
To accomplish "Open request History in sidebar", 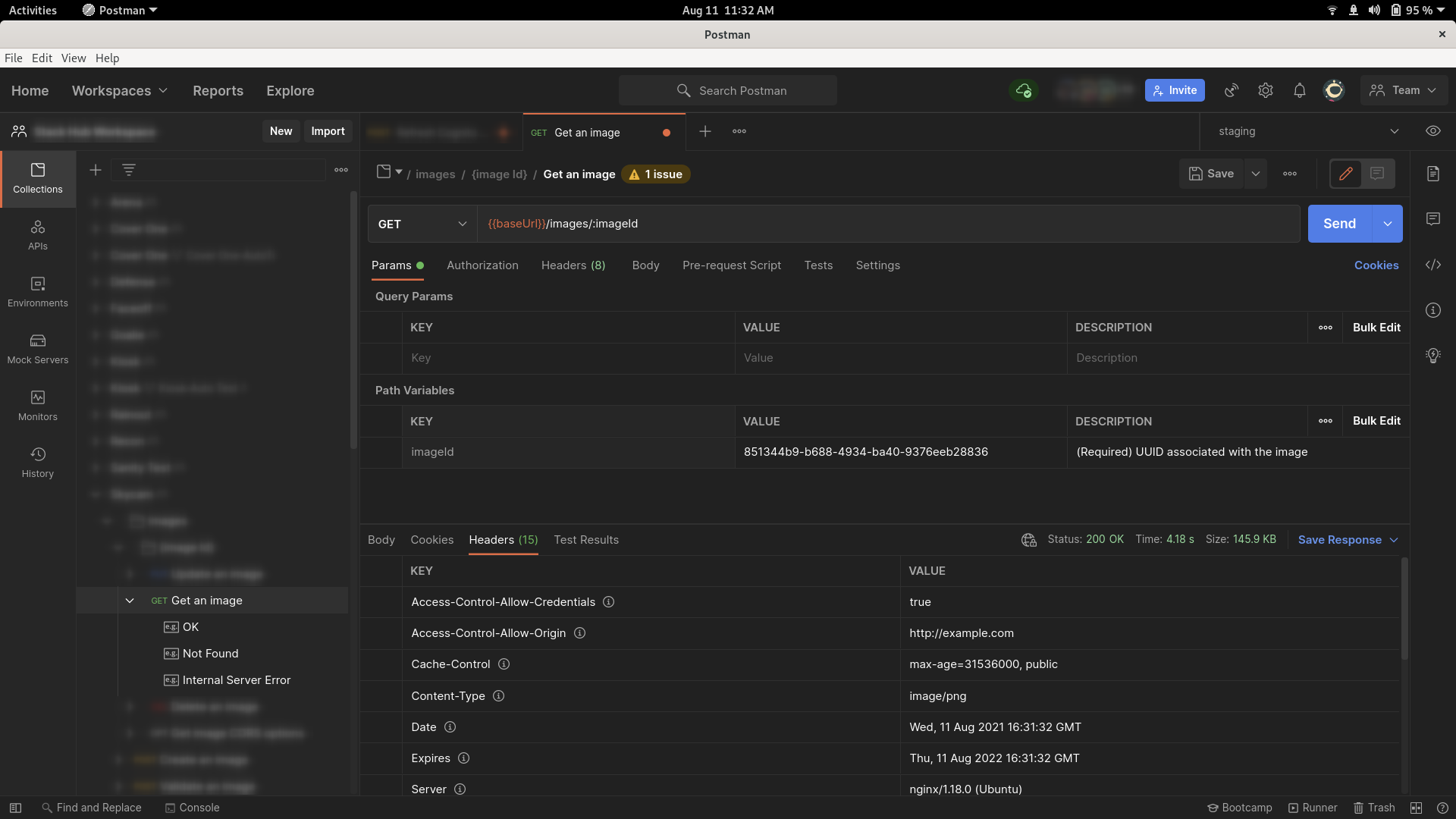I will (x=38, y=463).
